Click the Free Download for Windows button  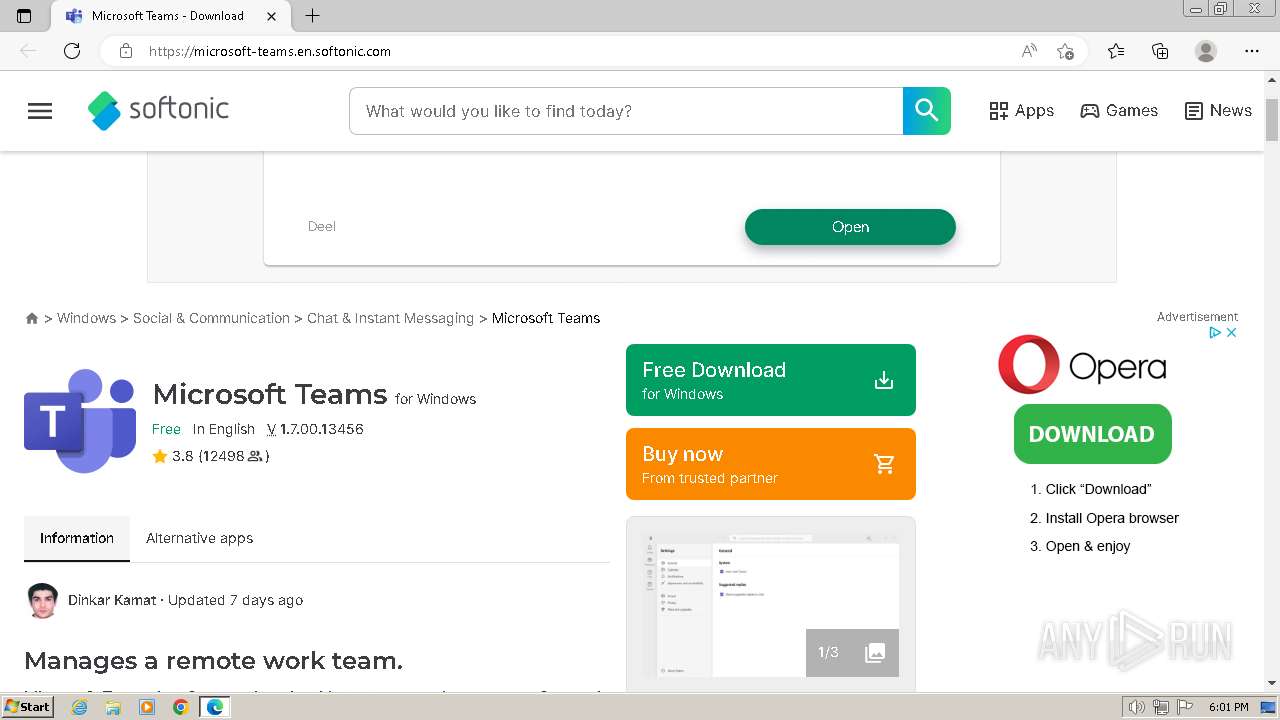771,380
